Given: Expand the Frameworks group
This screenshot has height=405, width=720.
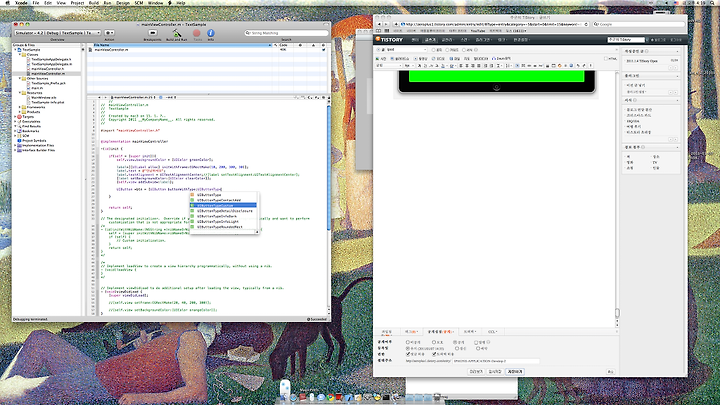Looking at the screenshot, I should click(x=20, y=107).
